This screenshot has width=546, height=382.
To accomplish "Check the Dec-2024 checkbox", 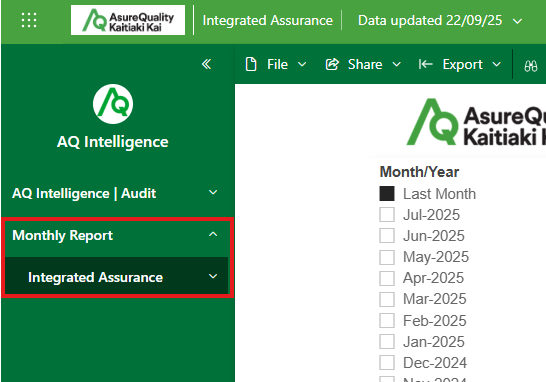I will (387, 363).
